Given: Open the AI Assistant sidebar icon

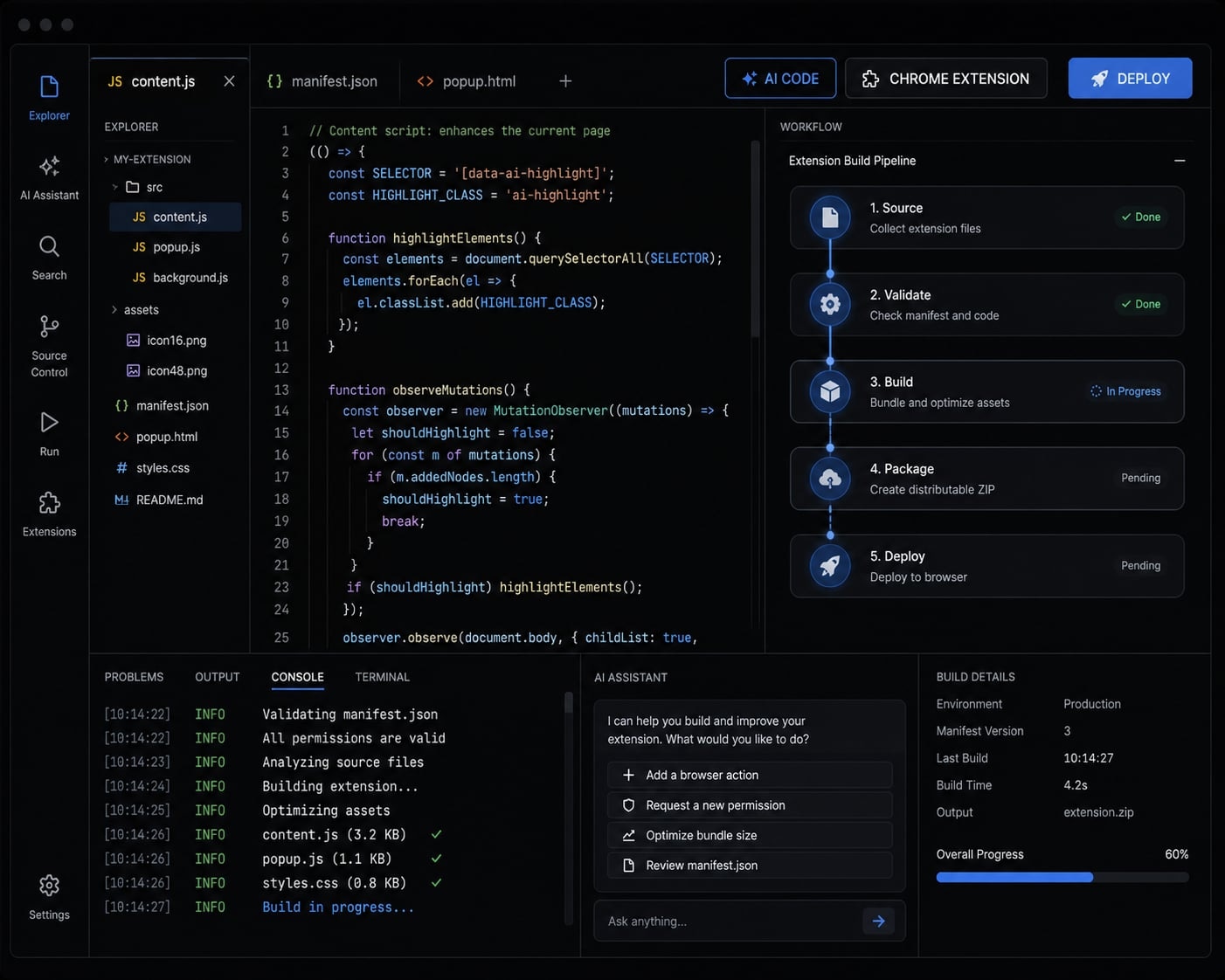Looking at the screenshot, I should 49,166.
